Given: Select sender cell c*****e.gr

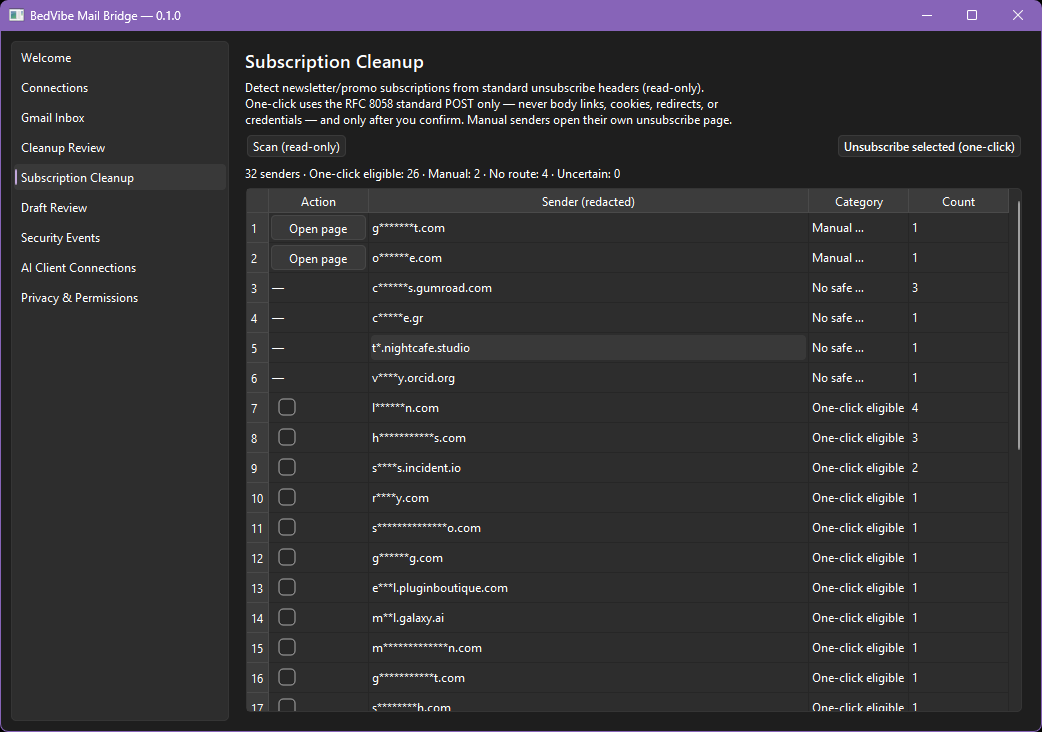Looking at the screenshot, I should [x=588, y=318].
